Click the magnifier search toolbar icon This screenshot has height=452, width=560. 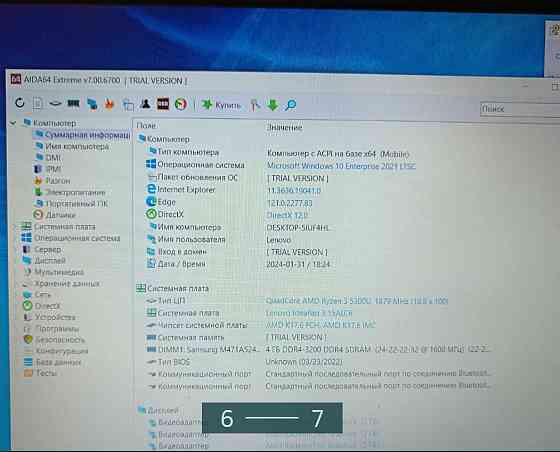(291, 105)
